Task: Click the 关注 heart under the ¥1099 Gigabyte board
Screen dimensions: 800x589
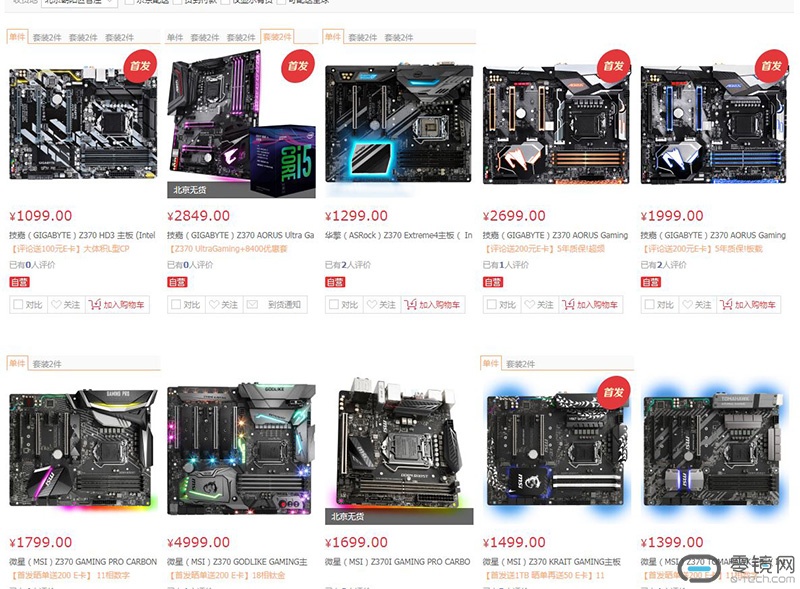Action: 55,305
